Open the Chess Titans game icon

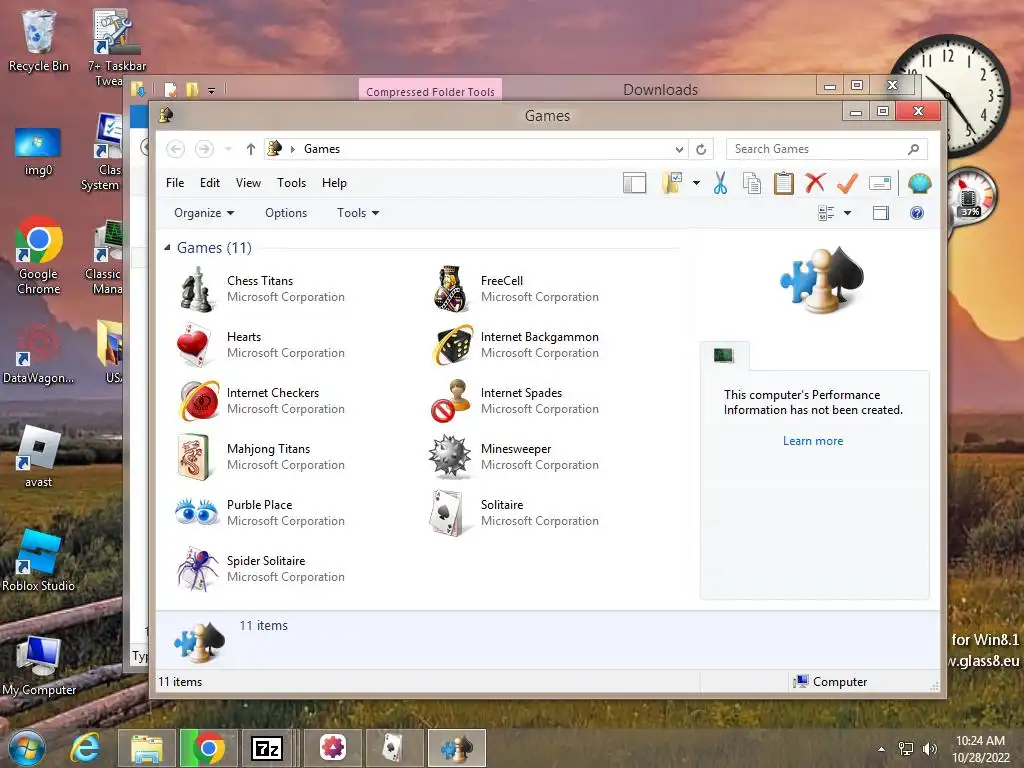coord(196,289)
